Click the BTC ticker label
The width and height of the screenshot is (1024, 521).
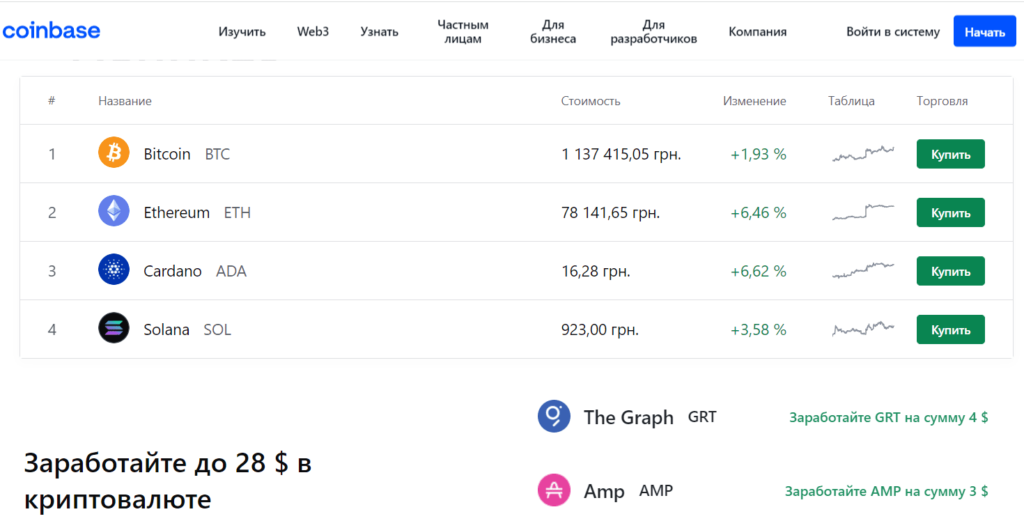pyautogui.click(x=217, y=155)
